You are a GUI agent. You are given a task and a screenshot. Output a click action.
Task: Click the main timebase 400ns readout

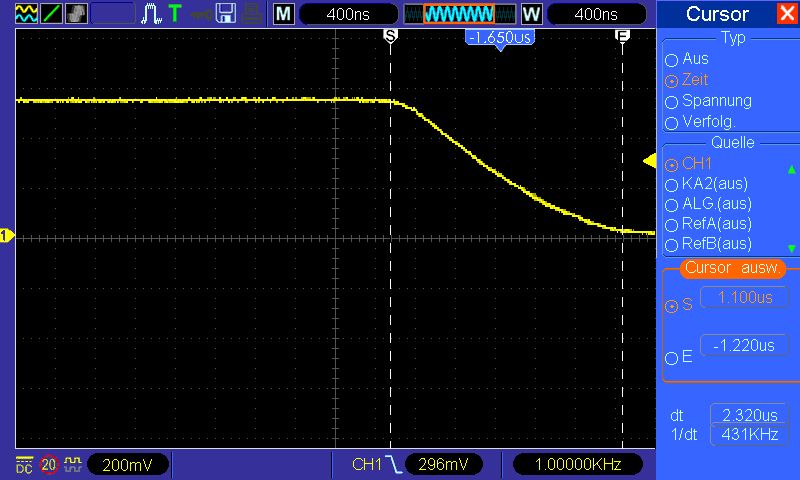[x=348, y=14]
